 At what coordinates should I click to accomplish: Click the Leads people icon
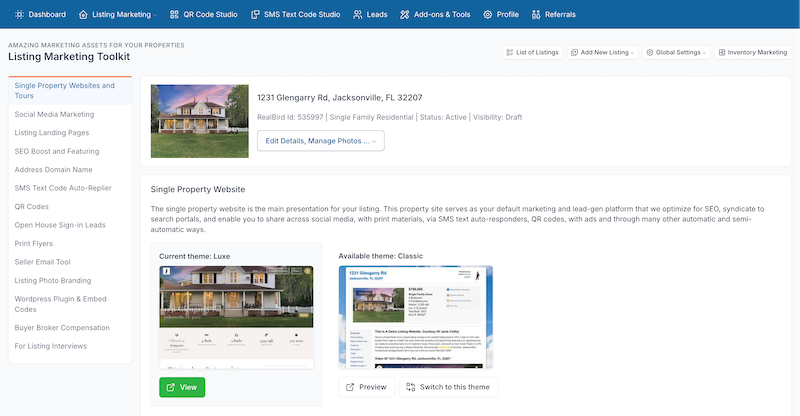358,14
